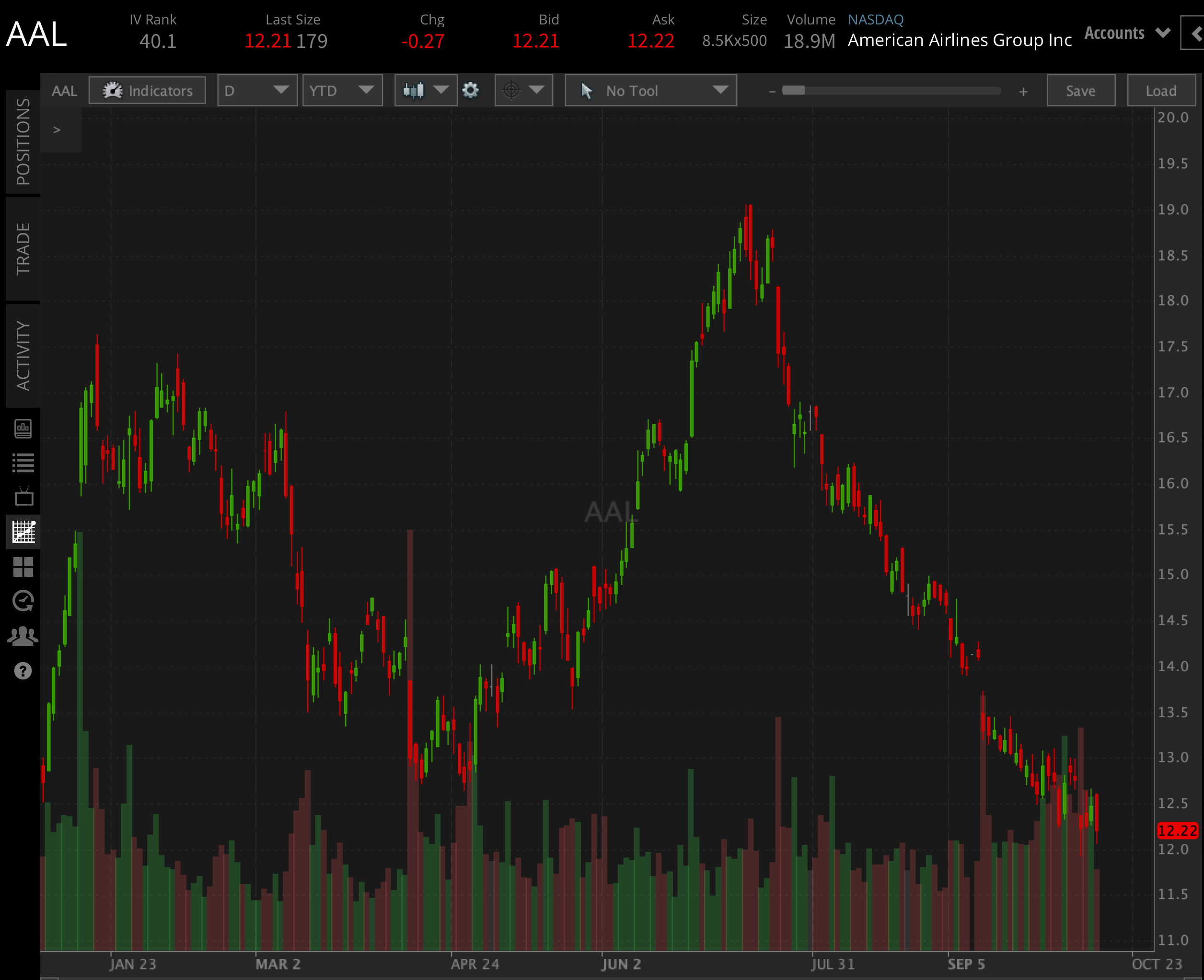The width and height of the screenshot is (1204, 980).
Task: Expand chart style candlestick dropdown
Action: pyautogui.click(x=426, y=90)
